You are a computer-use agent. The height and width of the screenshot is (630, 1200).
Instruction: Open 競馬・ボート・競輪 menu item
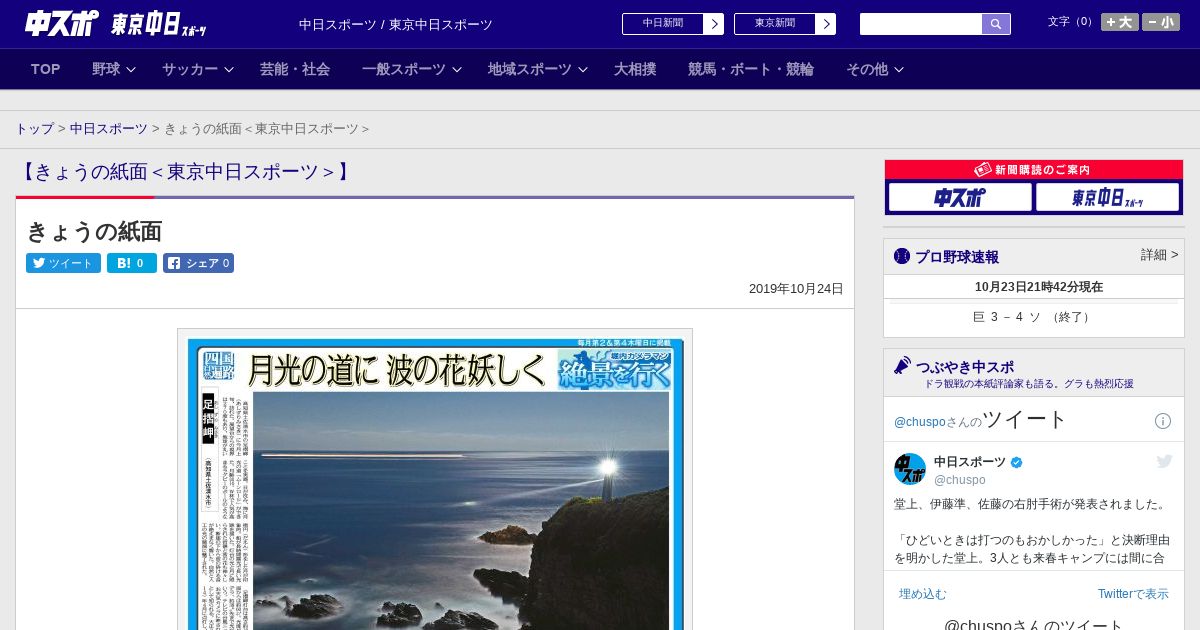(751, 69)
